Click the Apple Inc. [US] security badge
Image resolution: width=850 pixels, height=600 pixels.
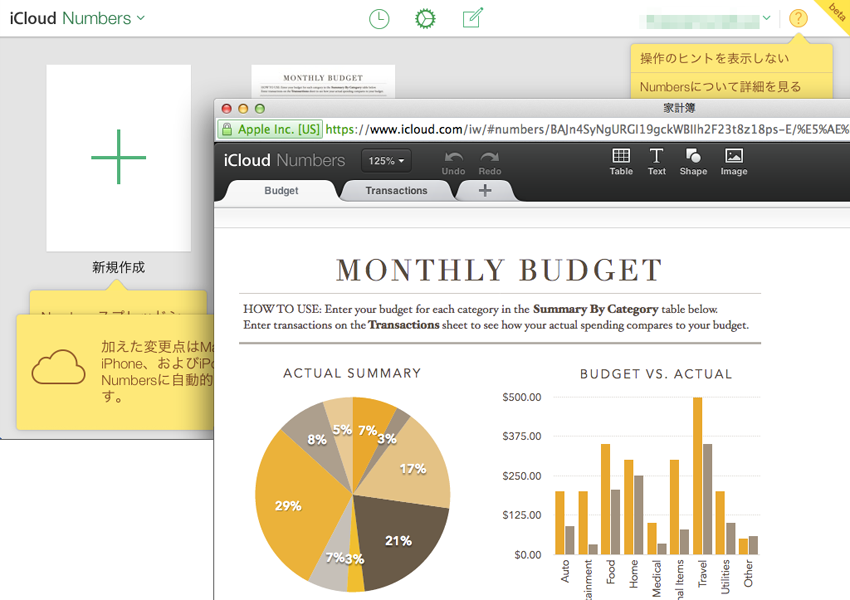point(270,130)
